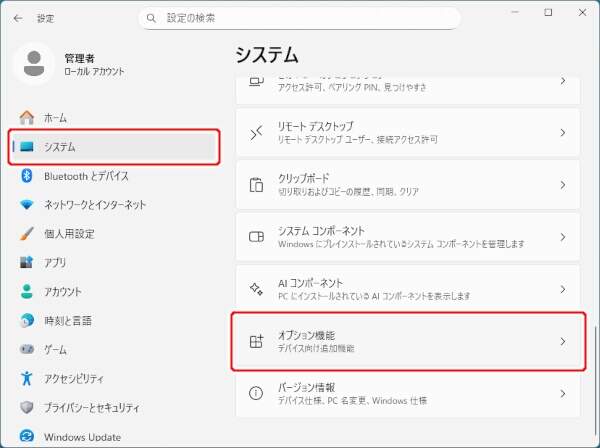600x448 pixels.
Task: Open chevron on アクセス許可、ペアリング PIN row
Action: click(x=563, y=81)
